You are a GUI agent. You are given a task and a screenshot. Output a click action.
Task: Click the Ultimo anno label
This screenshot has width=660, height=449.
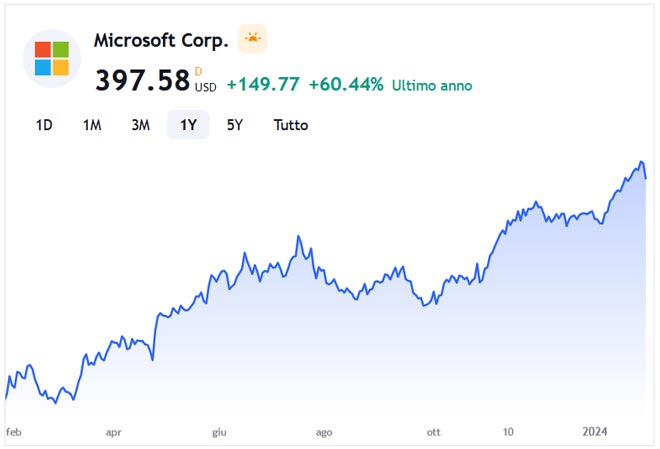[x=432, y=86]
